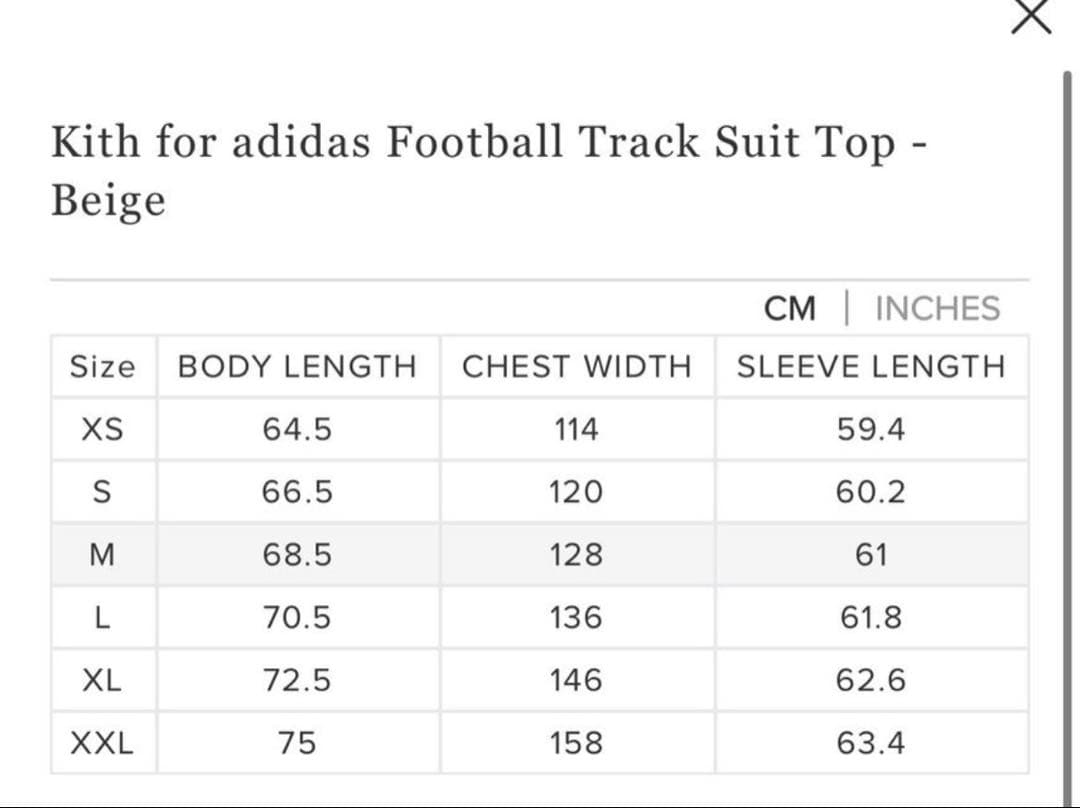
Task: Select the M size row
Action: pos(103,554)
